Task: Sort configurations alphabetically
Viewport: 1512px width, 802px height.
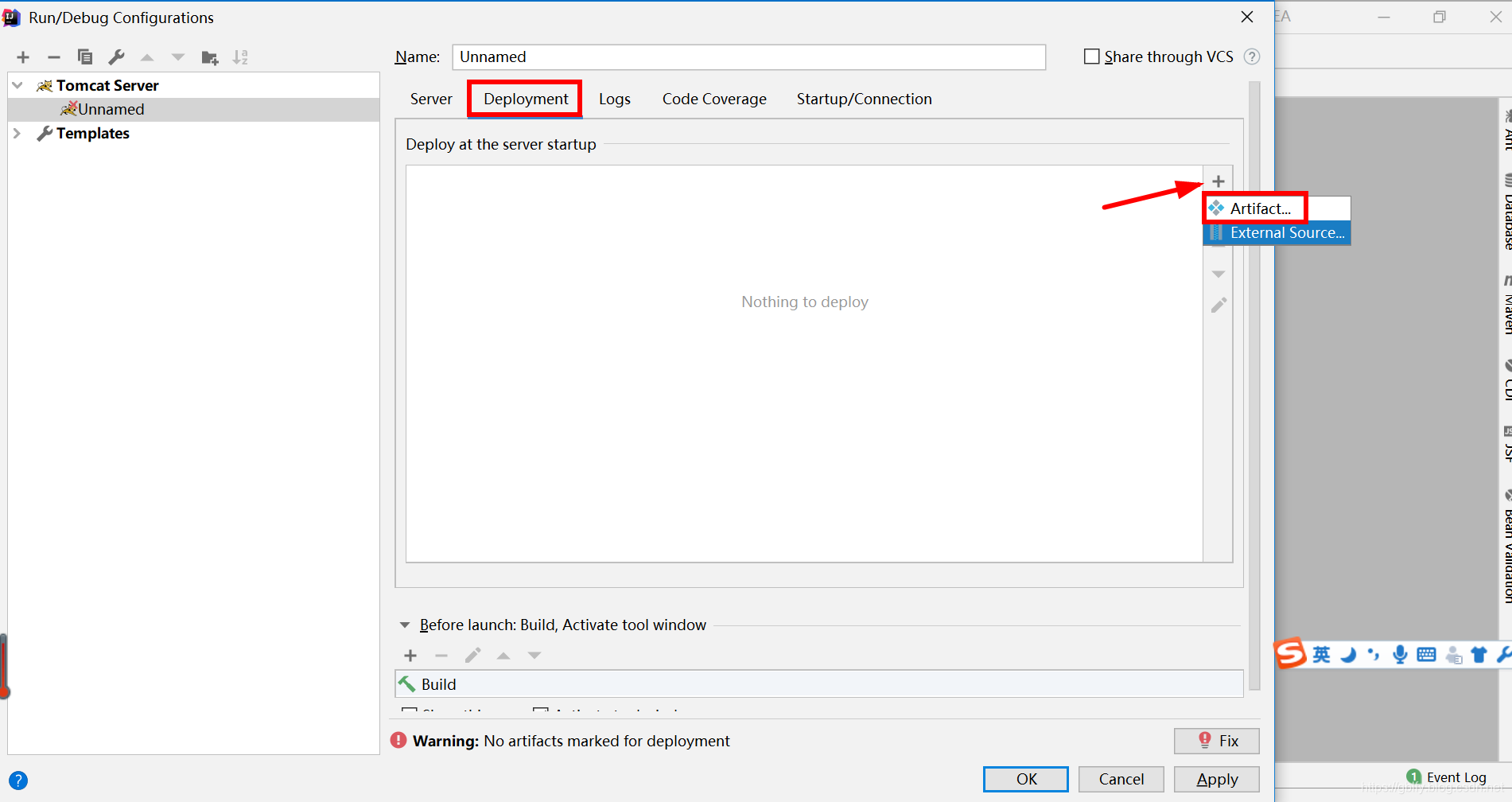Action: 240,57
